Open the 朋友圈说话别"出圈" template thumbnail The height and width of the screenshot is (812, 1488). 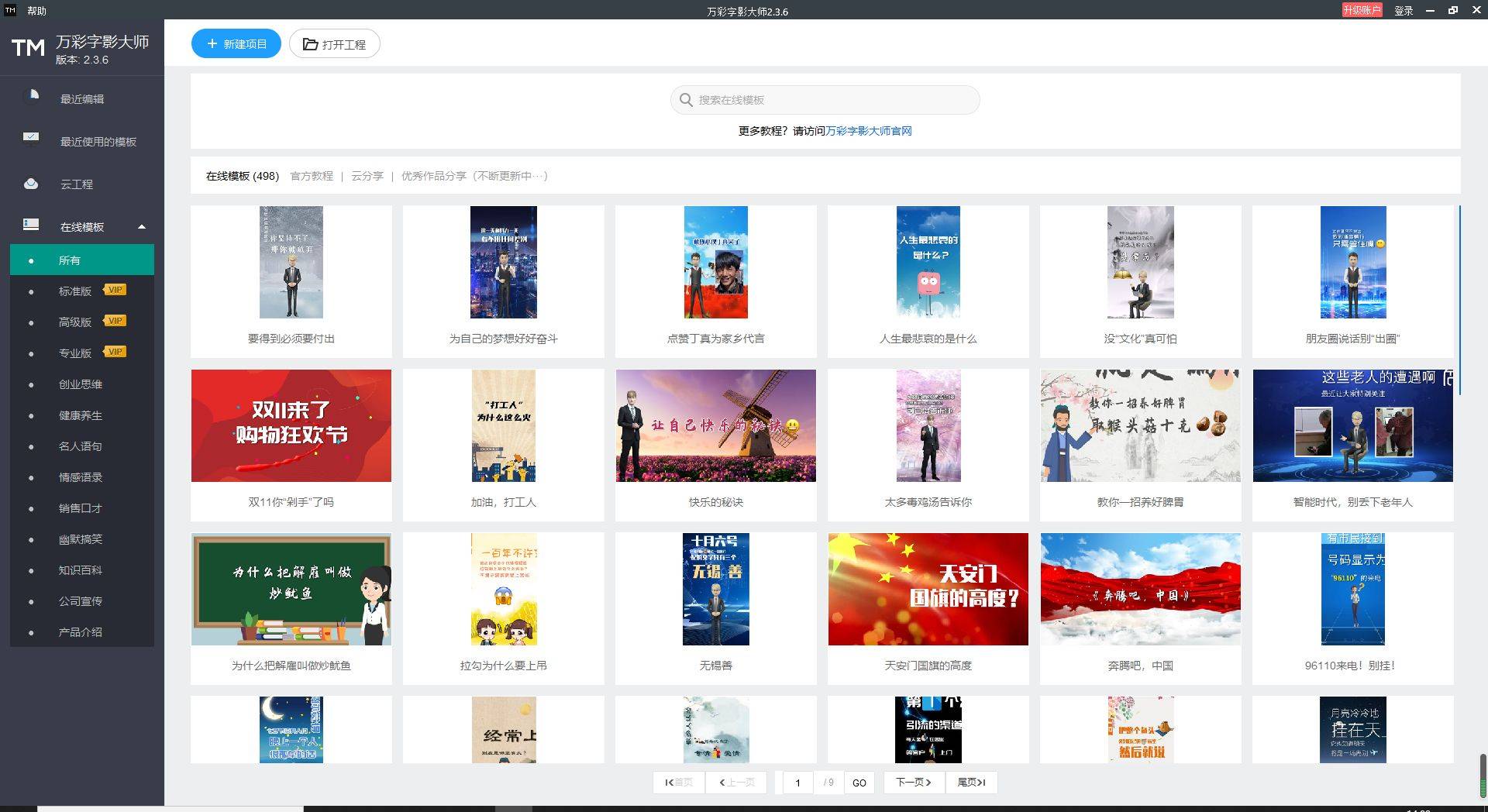point(1353,262)
